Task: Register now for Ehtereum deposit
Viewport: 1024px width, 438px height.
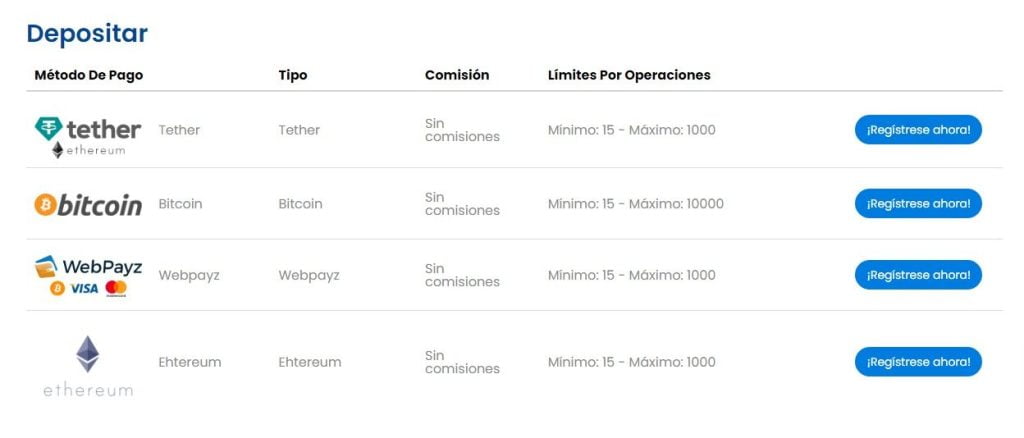Action: pyautogui.click(x=918, y=362)
